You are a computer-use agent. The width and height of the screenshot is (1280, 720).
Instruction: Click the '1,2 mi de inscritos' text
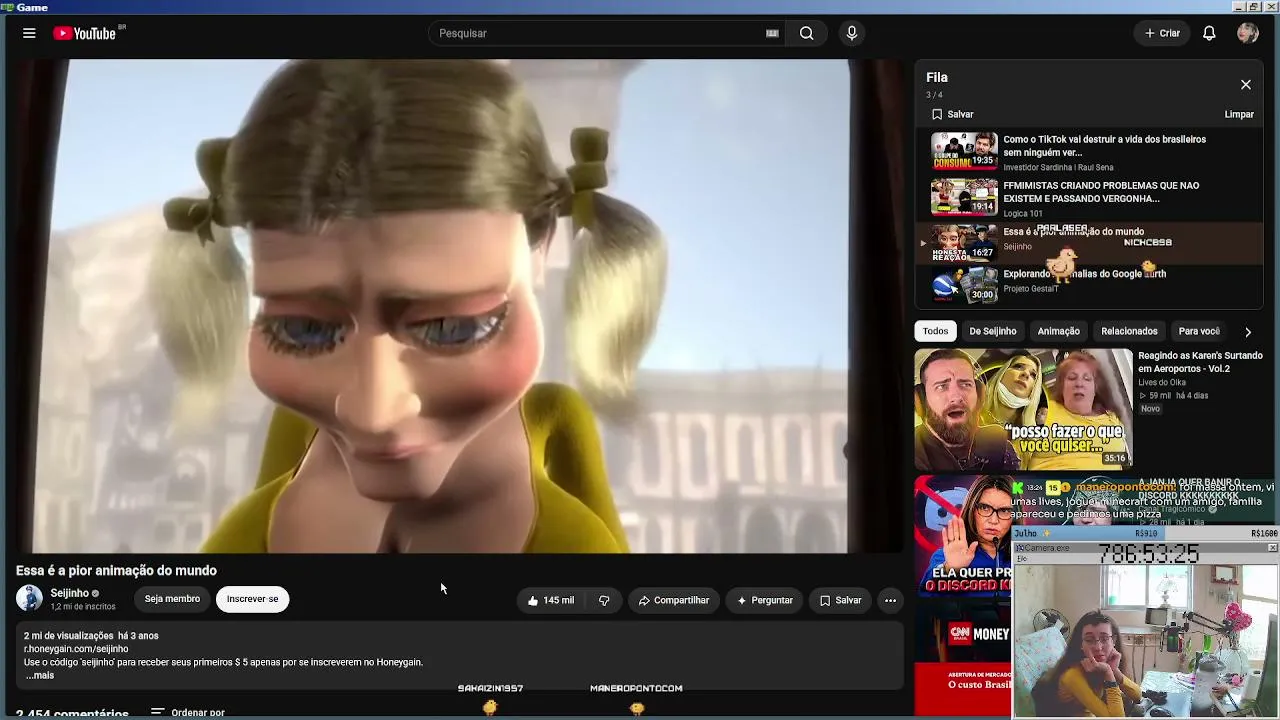click(83, 607)
